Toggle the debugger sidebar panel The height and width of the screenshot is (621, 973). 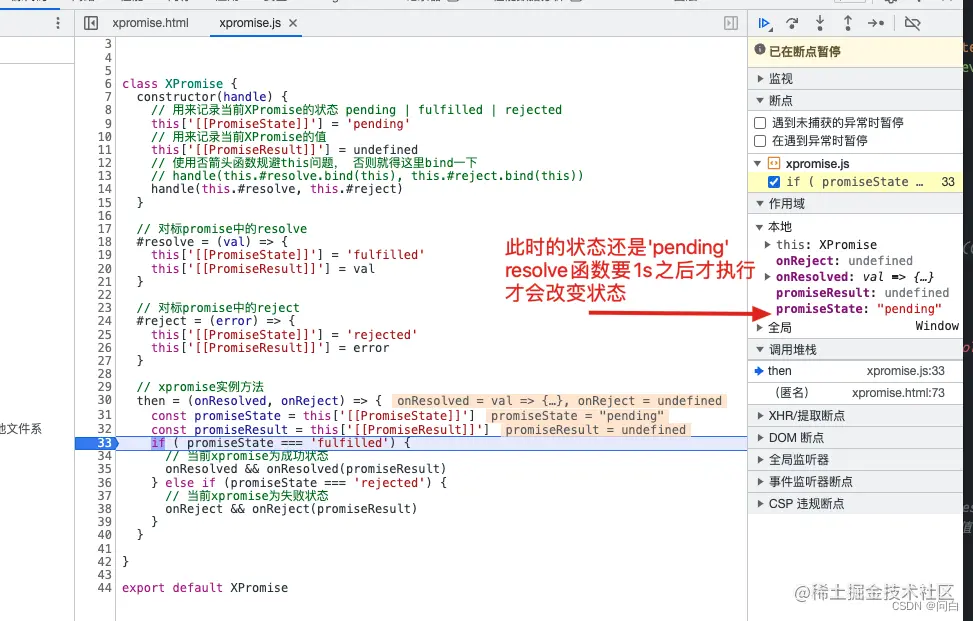pos(731,23)
